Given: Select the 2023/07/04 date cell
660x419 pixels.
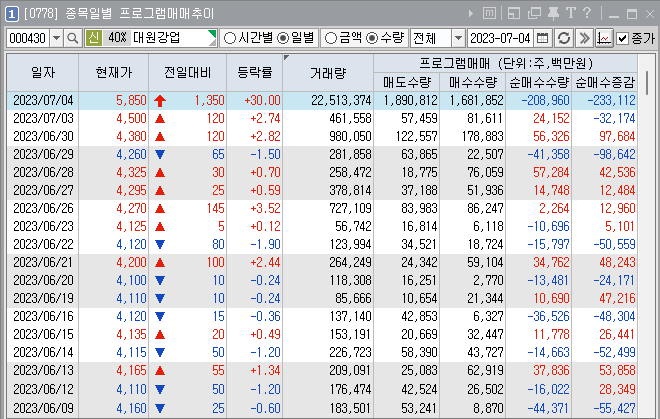Looking at the screenshot, I should [x=43, y=100].
